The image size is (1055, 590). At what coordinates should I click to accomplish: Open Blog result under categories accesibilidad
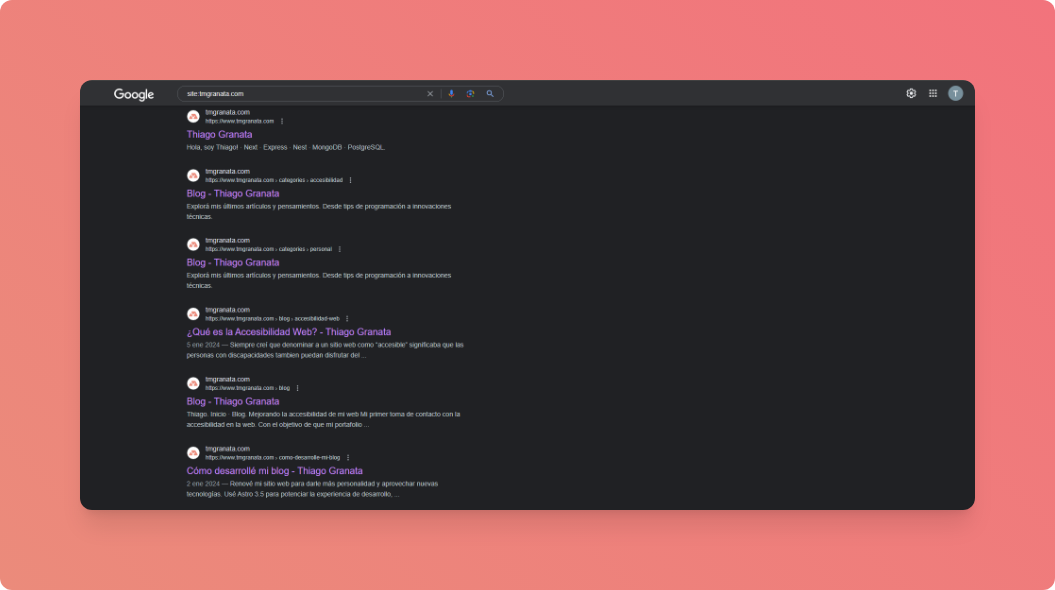tap(233, 194)
